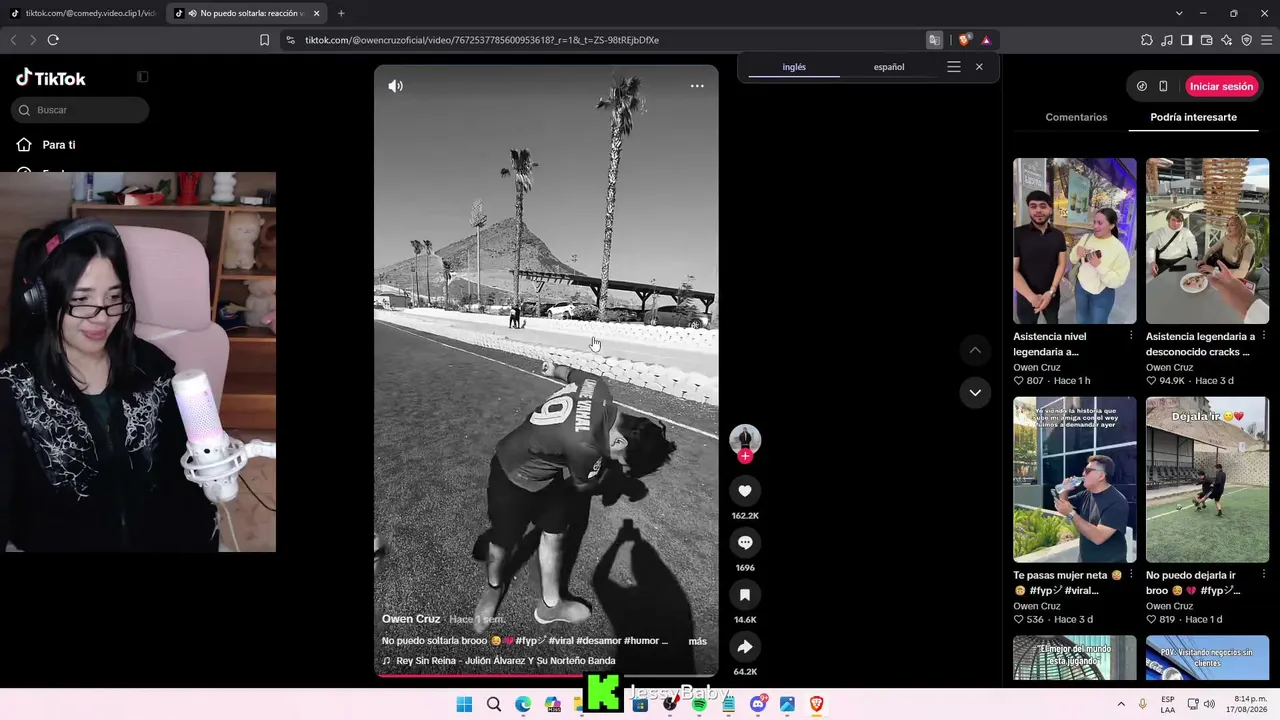Open options for 'No puedo dejarla ir' video
This screenshot has width=1280, height=720.
[1264, 575]
